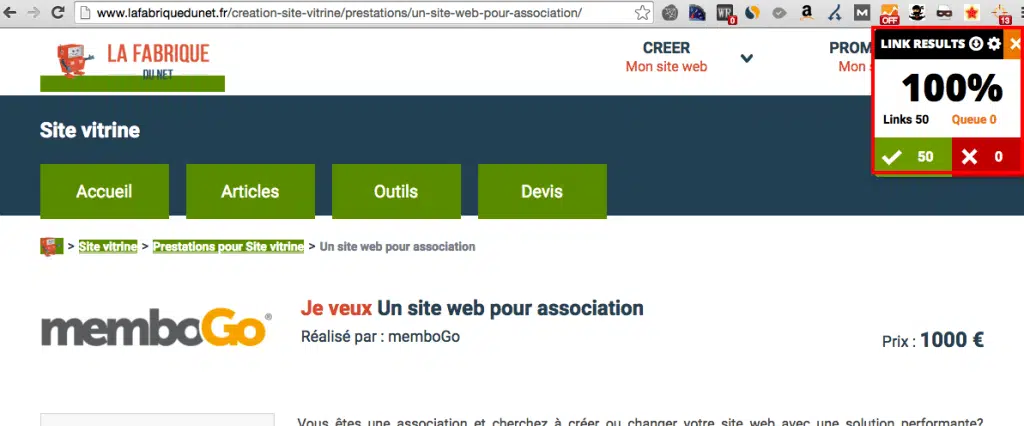Follow the 'Site vitrine' breadcrumb link
Image resolution: width=1024 pixels, height=426 pixels.
click(108, 246)
